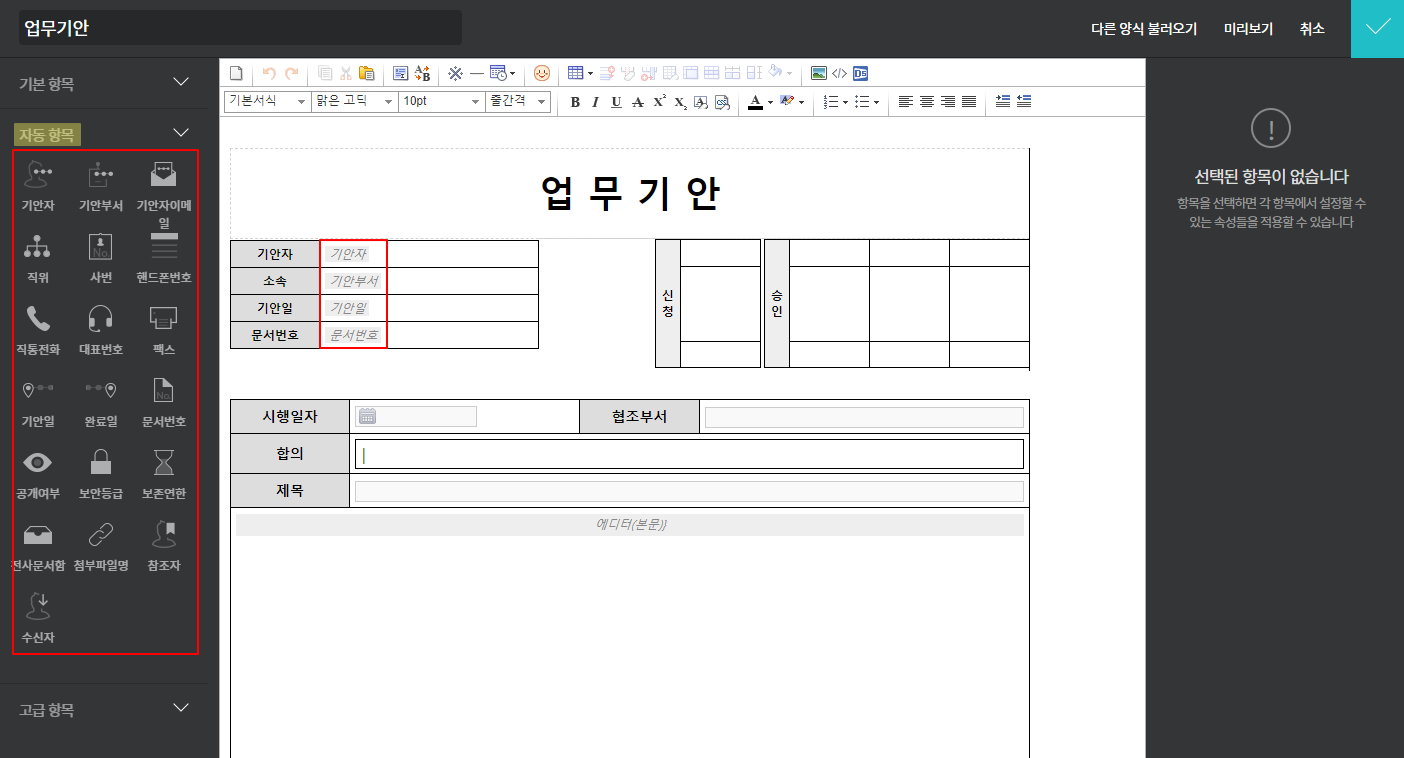Apply superscript formatting
This screenshot has height=758, width=1404.
click(659, 102)
